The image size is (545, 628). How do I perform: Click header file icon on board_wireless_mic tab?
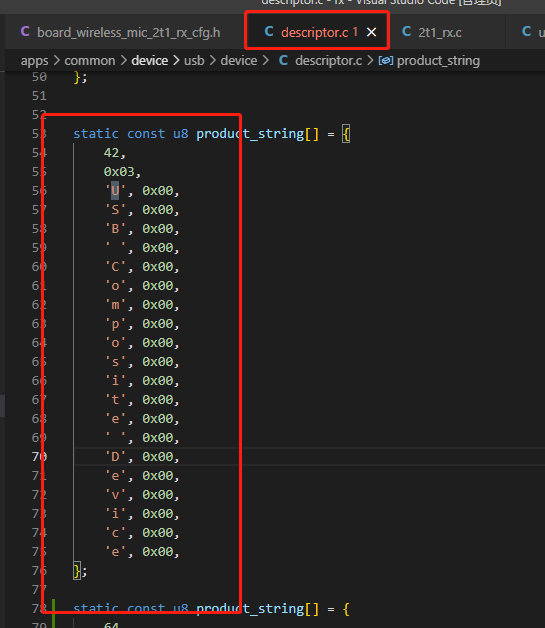[x=25, y=32]
